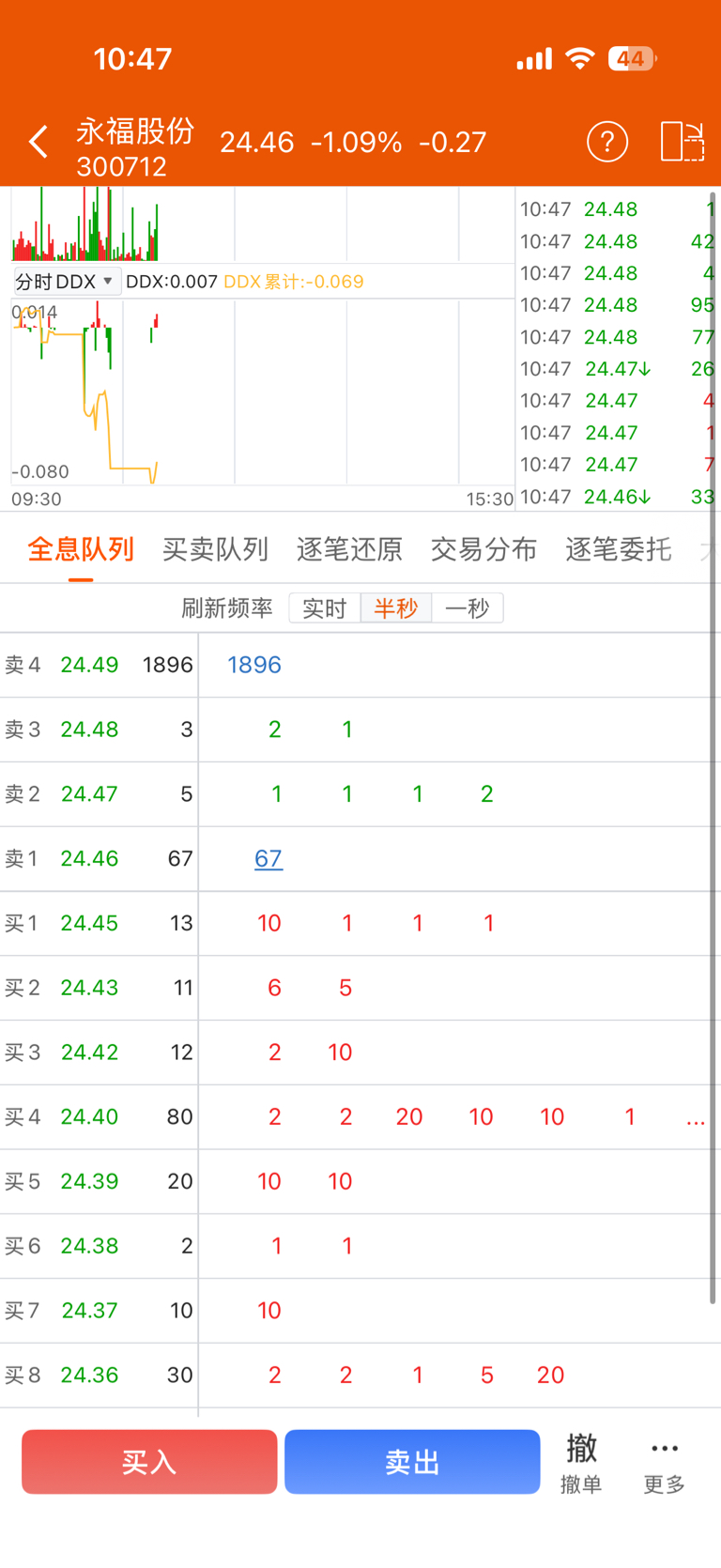
Task: Tap the current price 24.46 in header
Action: (257, 142)
